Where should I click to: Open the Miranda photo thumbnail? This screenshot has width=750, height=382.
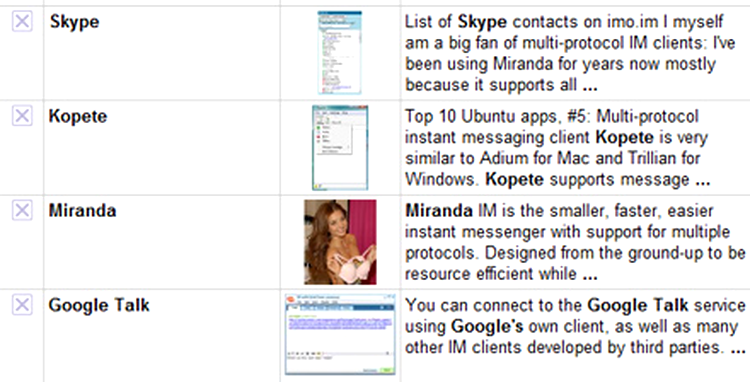point(340,242)
